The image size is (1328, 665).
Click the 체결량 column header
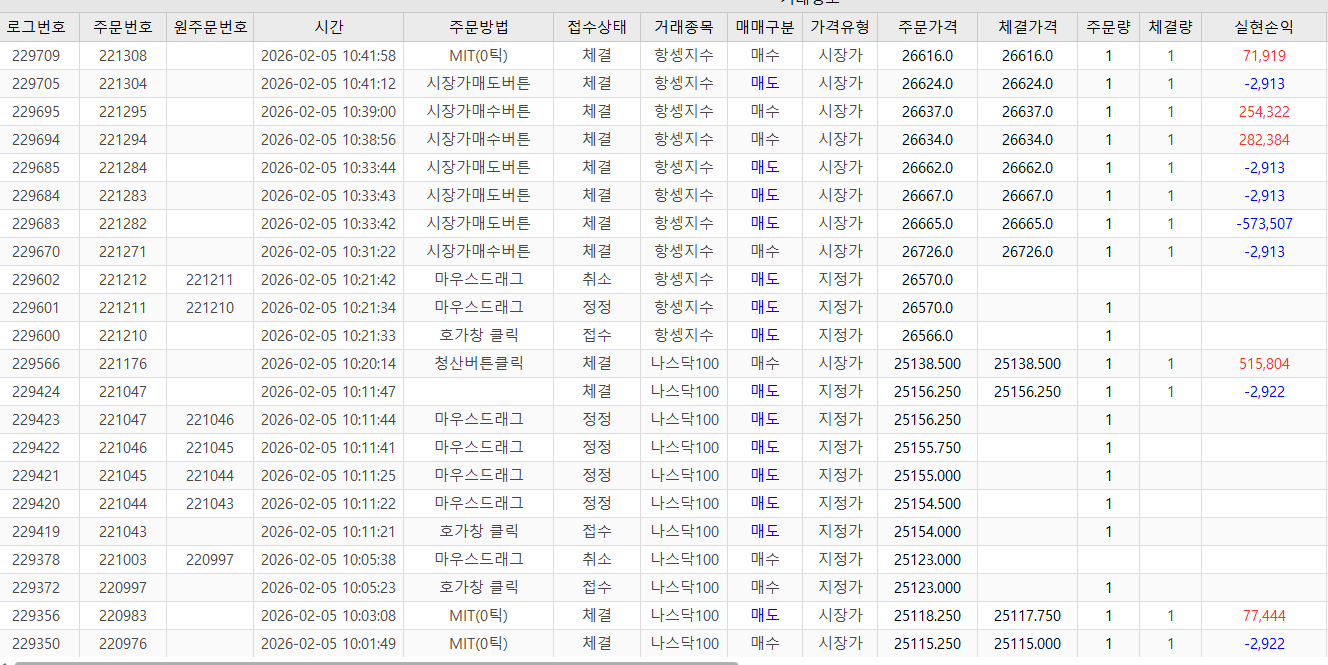coord(1170,27)
